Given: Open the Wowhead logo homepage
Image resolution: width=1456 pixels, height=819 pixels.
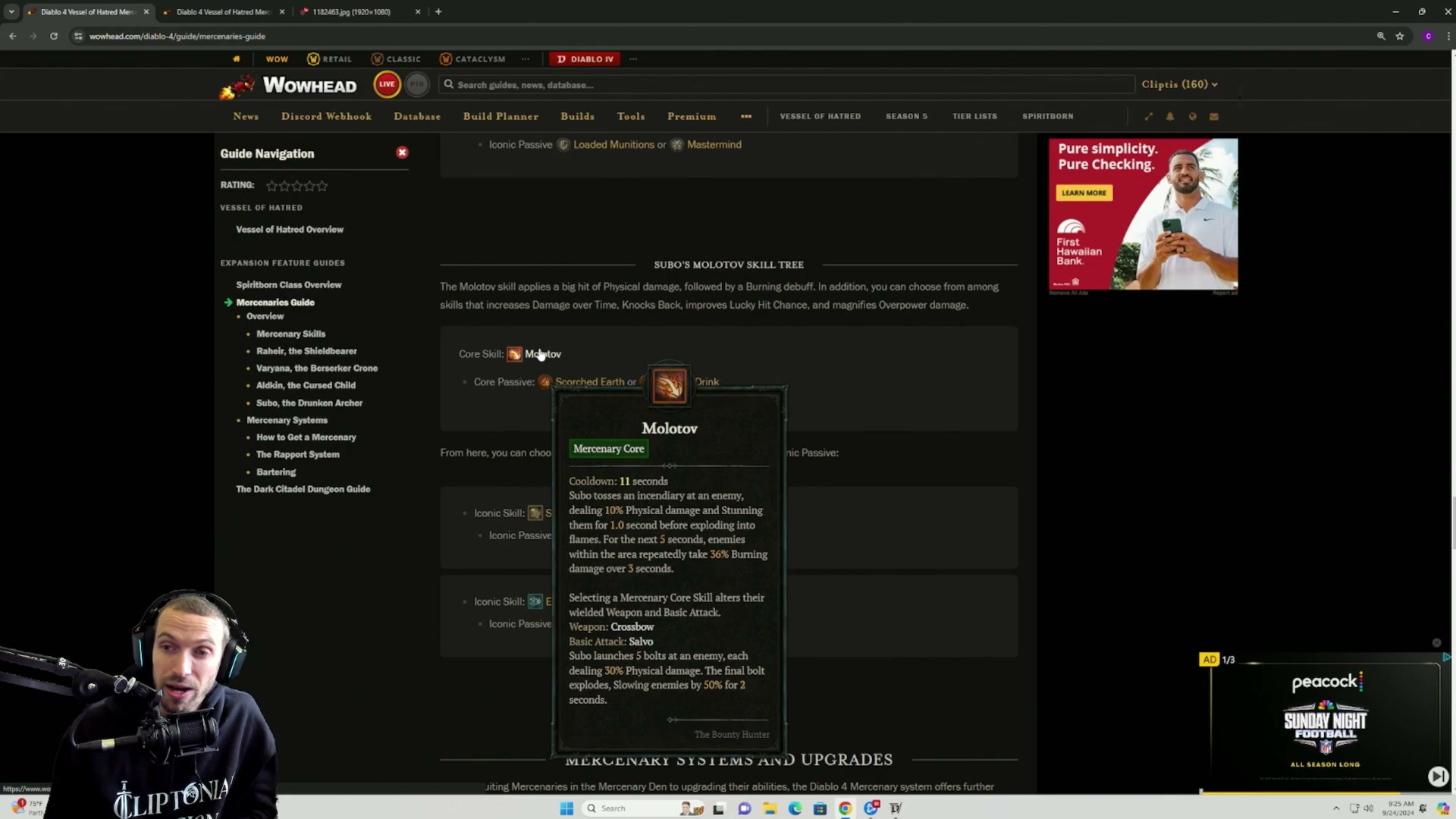Looking at the screenshot, I should [x=288, y=85].
